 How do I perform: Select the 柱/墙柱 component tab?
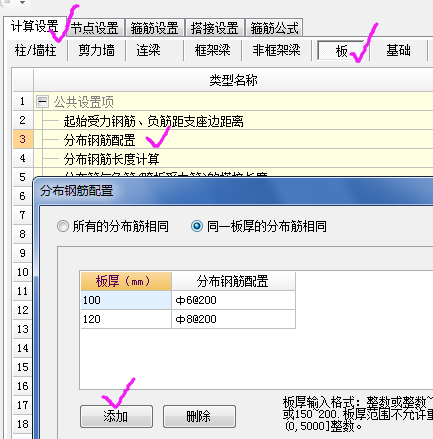pos(36,51)
